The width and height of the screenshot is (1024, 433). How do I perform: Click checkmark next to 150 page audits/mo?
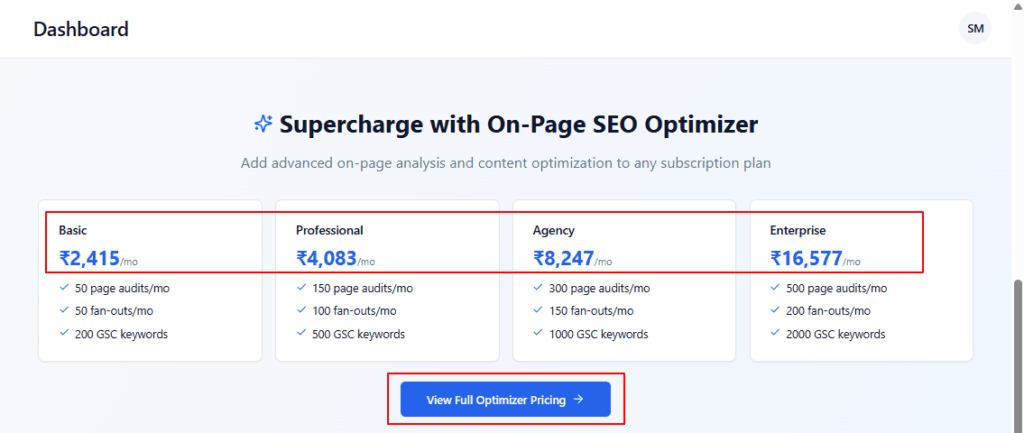pos(302,288)
